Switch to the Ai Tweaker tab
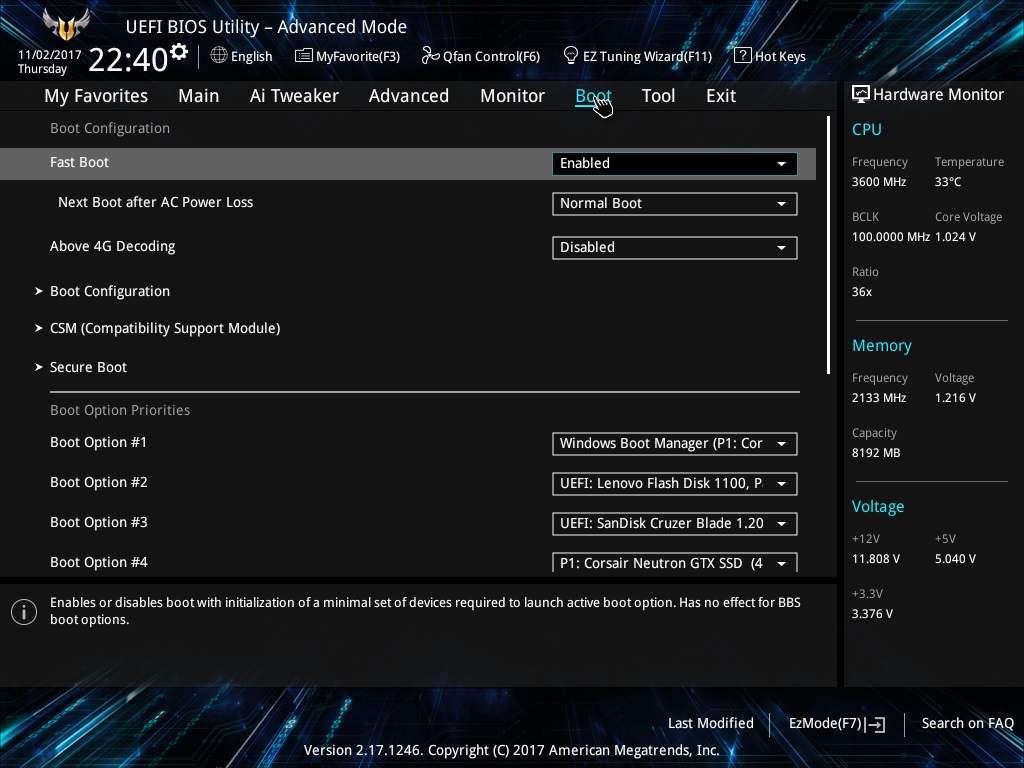1024x768 pixels. [294, 96]
